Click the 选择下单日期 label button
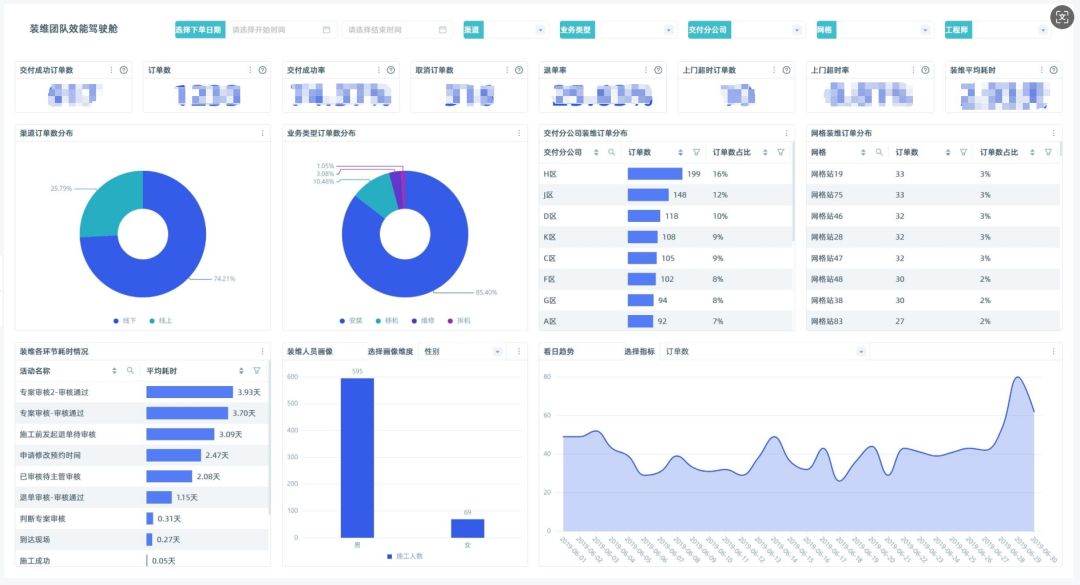This screenshot has width=1080, height=585. (200, 30)
